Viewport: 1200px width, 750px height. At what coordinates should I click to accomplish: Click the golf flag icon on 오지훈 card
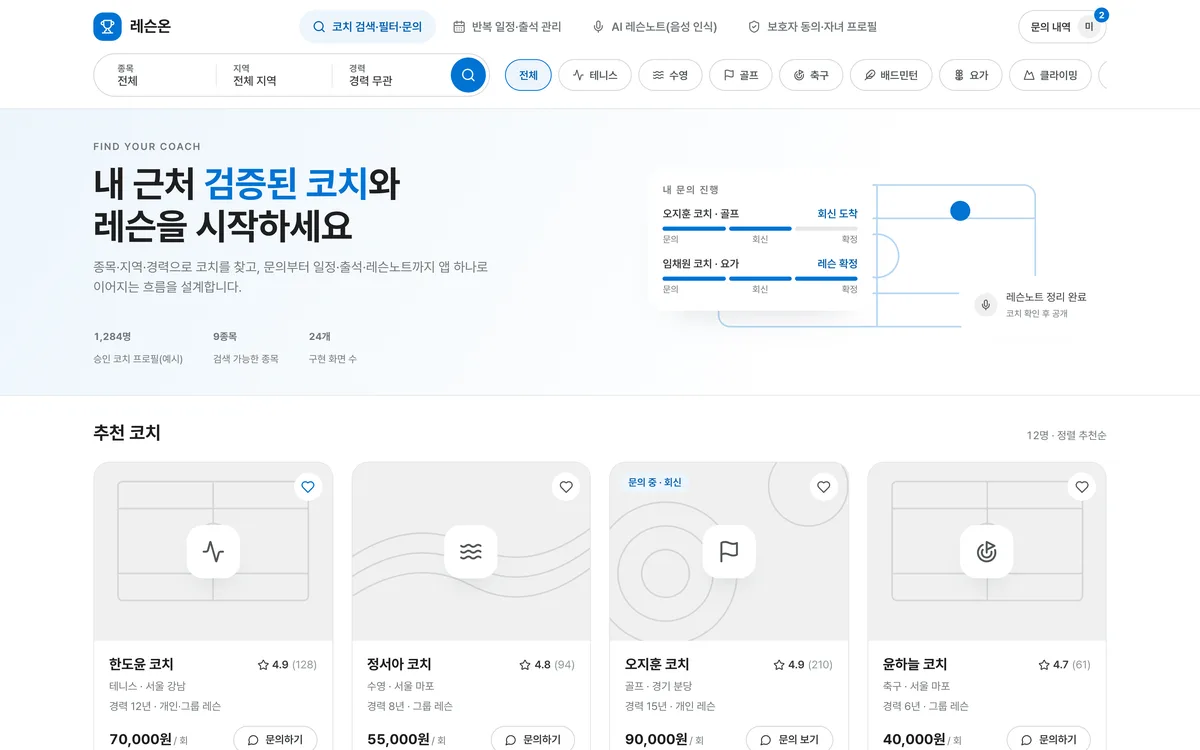(729, 551)
